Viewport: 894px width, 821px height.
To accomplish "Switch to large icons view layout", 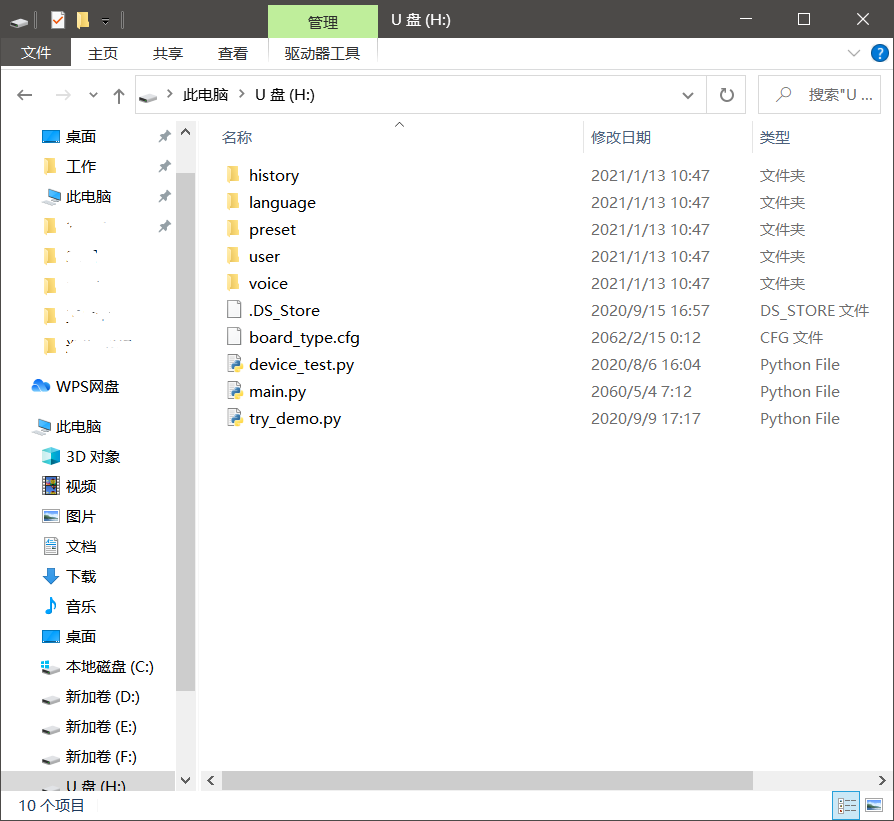I will pyautogui.click(x=873, y=805).
